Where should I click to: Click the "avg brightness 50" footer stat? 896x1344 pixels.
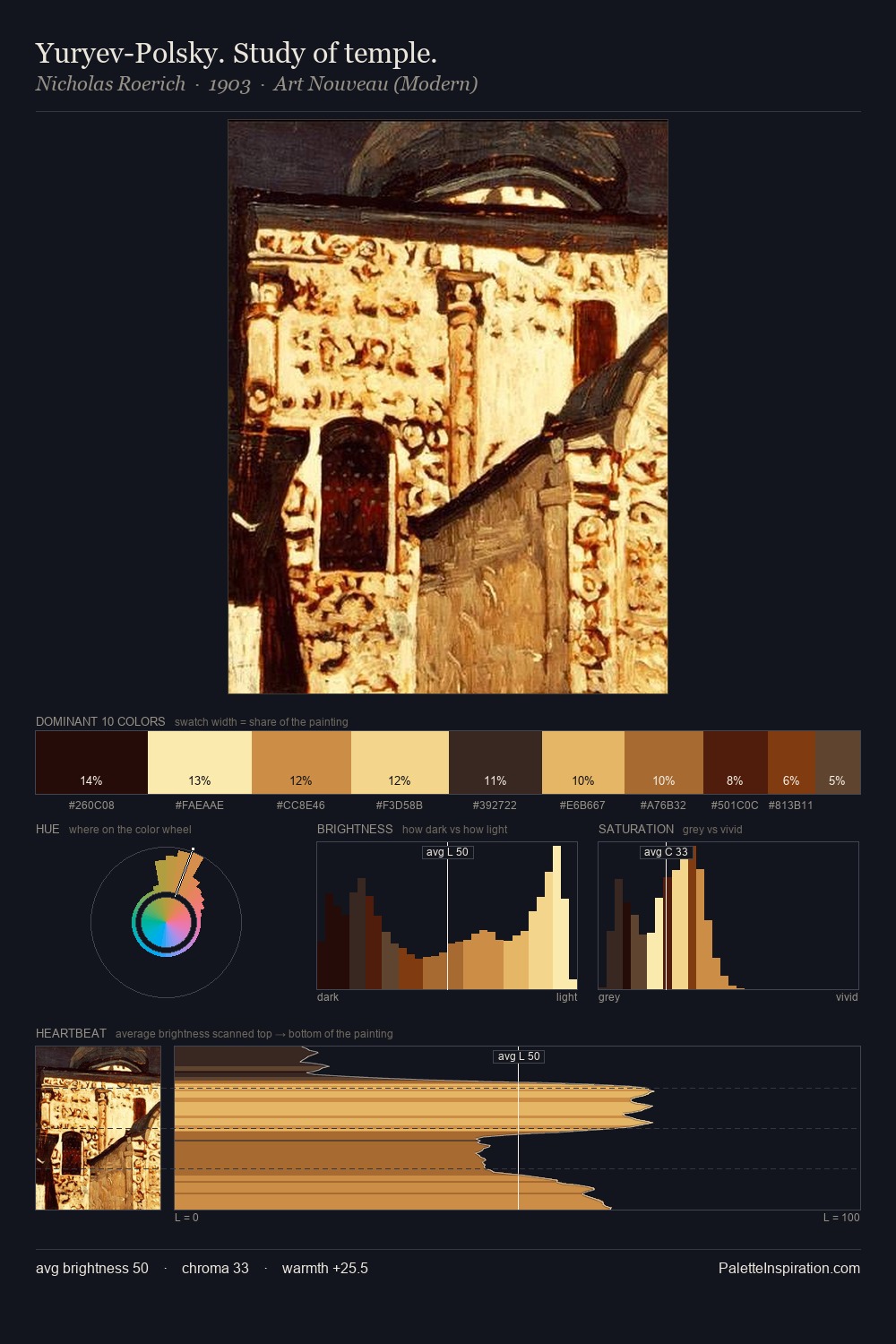pyautogui.click(x=92, y=1268)
